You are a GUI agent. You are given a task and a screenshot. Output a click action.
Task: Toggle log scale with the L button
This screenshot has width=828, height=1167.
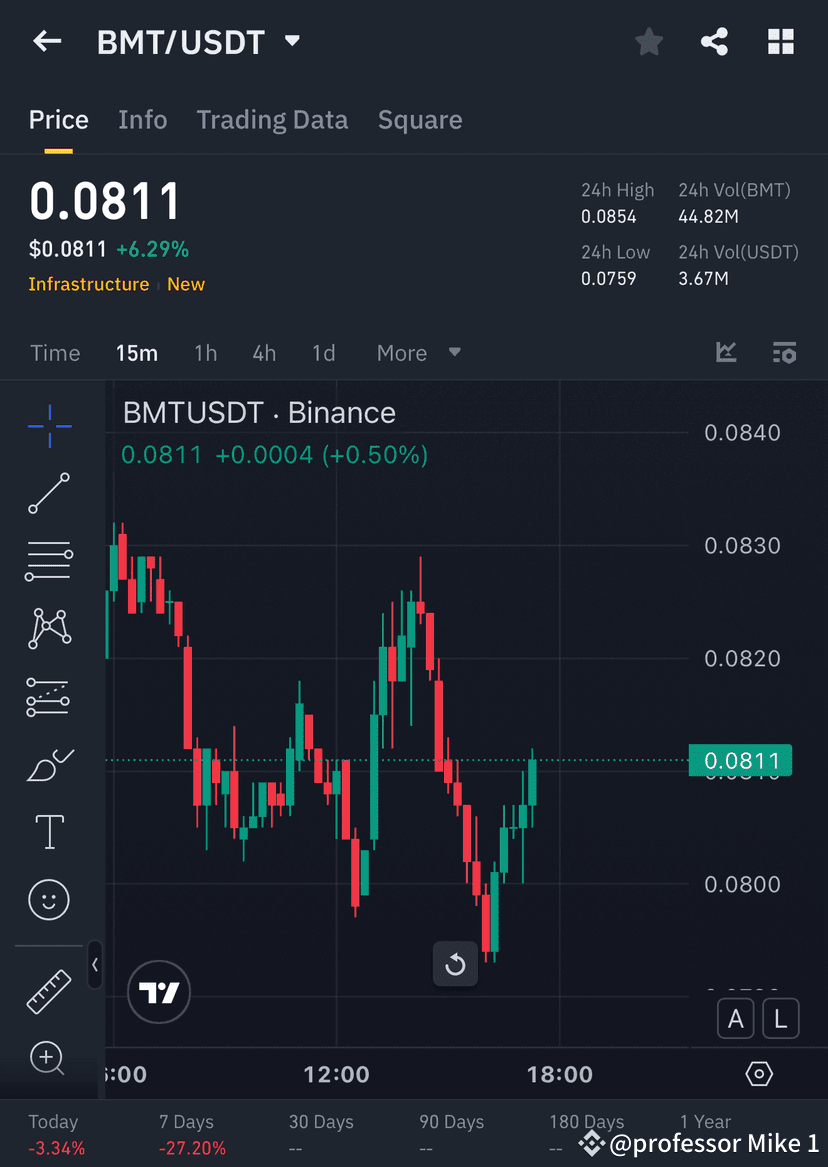point(781,1018)
